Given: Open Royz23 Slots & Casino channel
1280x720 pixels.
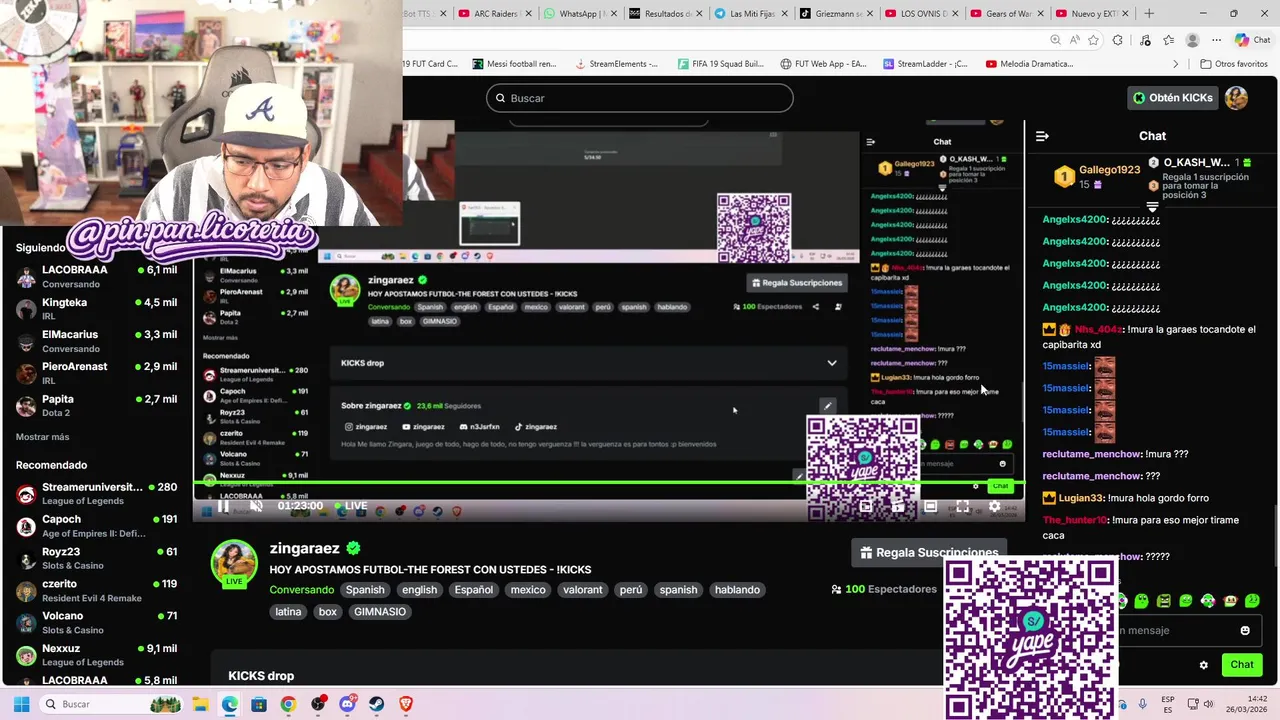Looking at the screenshot, I should pos(96,558).
